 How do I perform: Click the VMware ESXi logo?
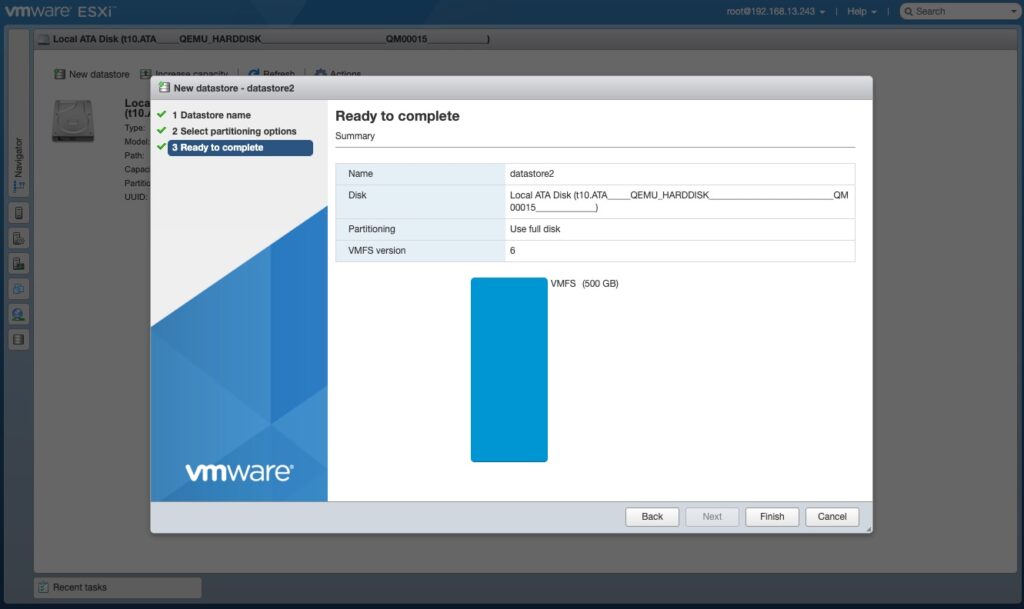(60, 11)
